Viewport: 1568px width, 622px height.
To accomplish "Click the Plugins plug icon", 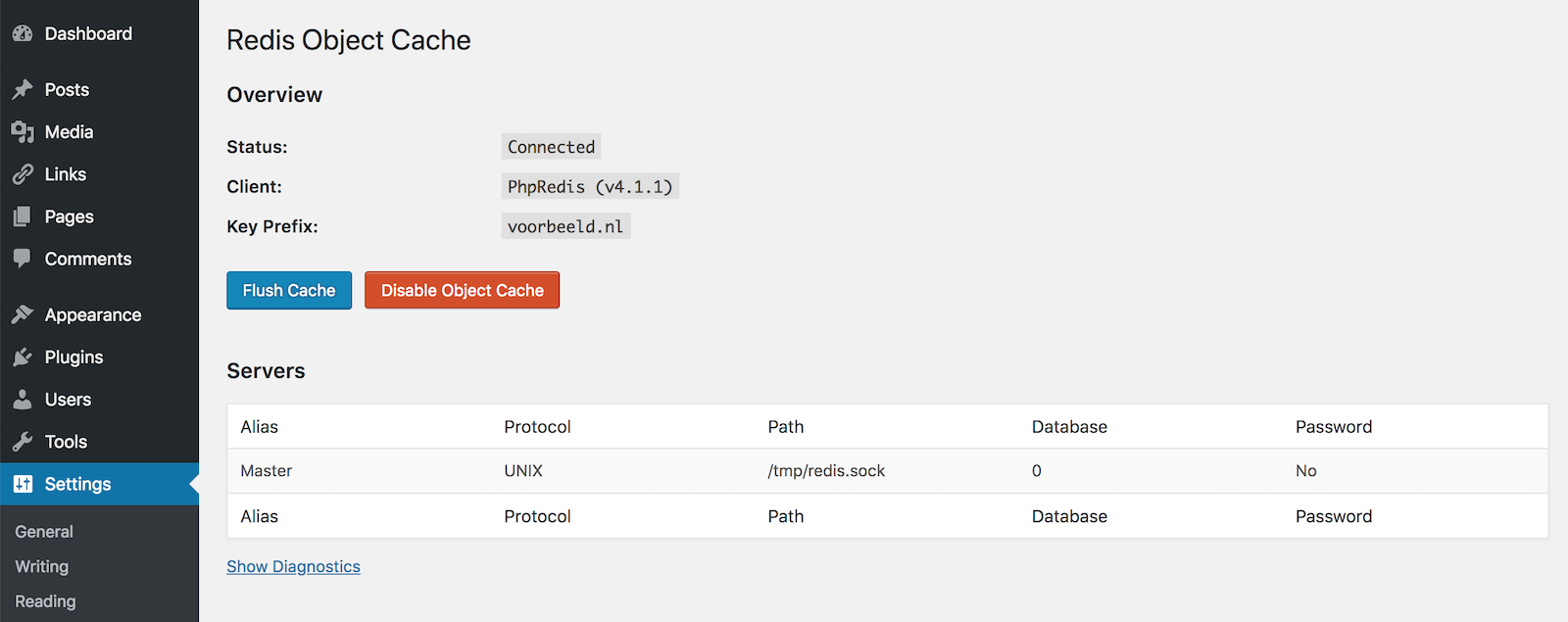I will [x=23, y=358].
